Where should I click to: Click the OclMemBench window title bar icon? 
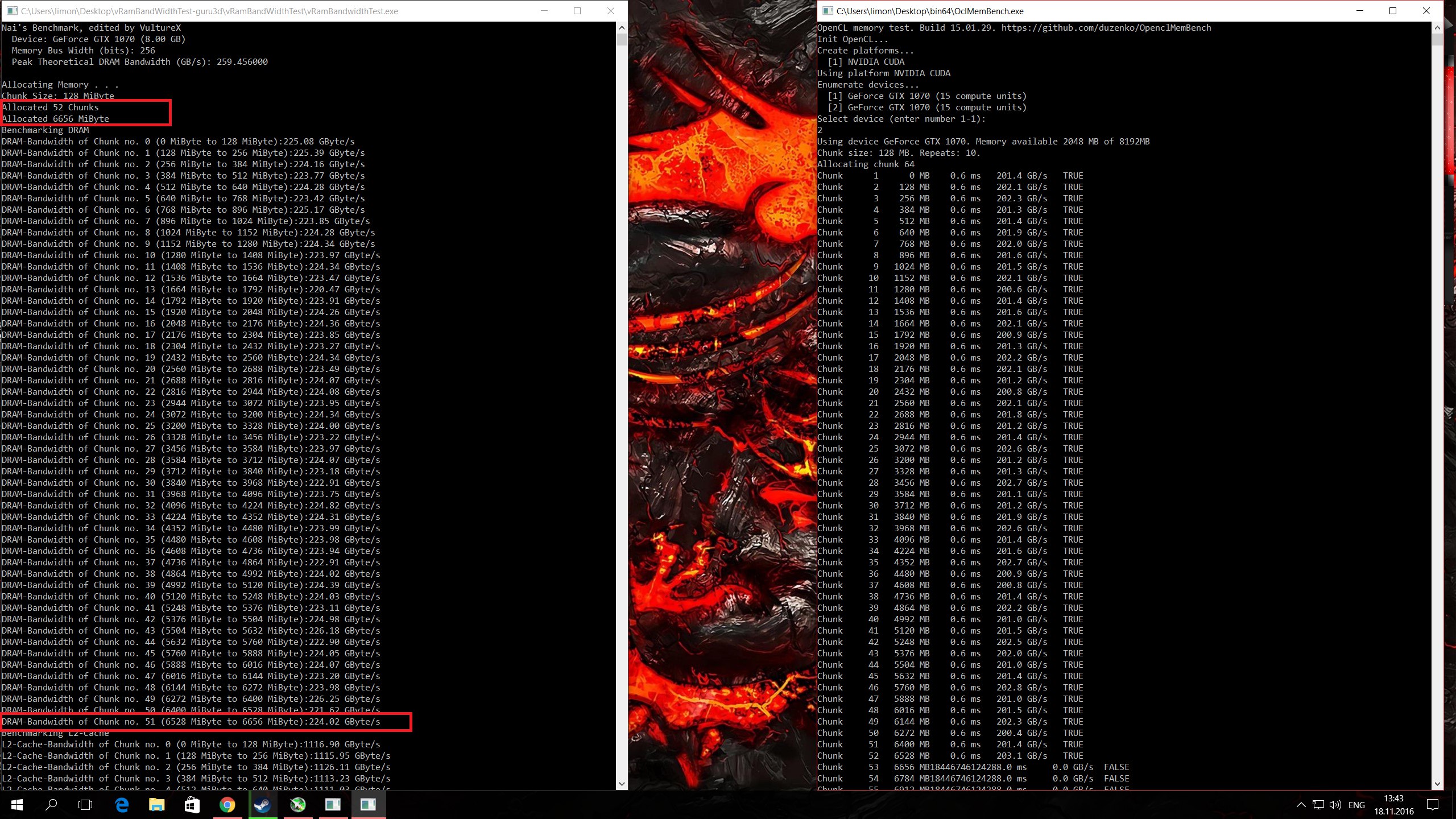(x=828, y=11)
